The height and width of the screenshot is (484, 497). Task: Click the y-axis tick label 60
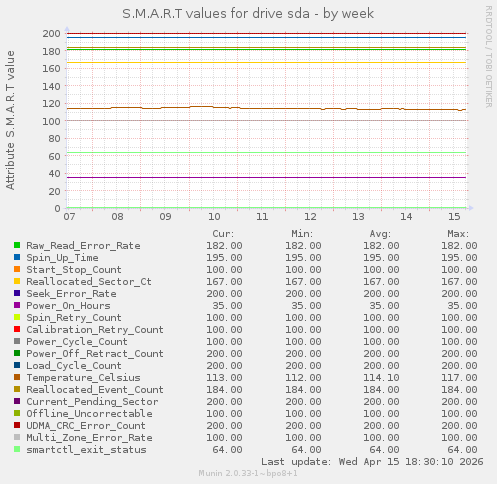pos(54,156)
